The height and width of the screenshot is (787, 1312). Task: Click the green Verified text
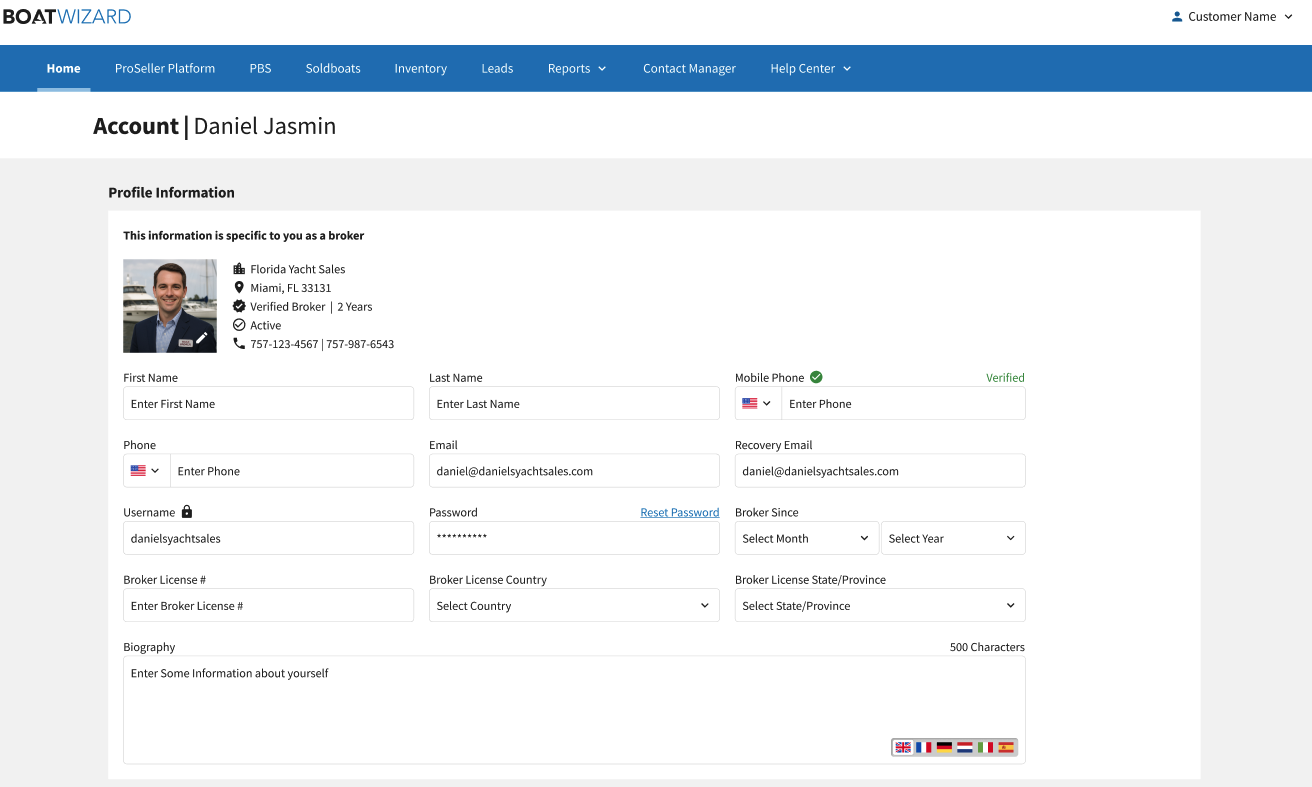(x=1005, y=378)
